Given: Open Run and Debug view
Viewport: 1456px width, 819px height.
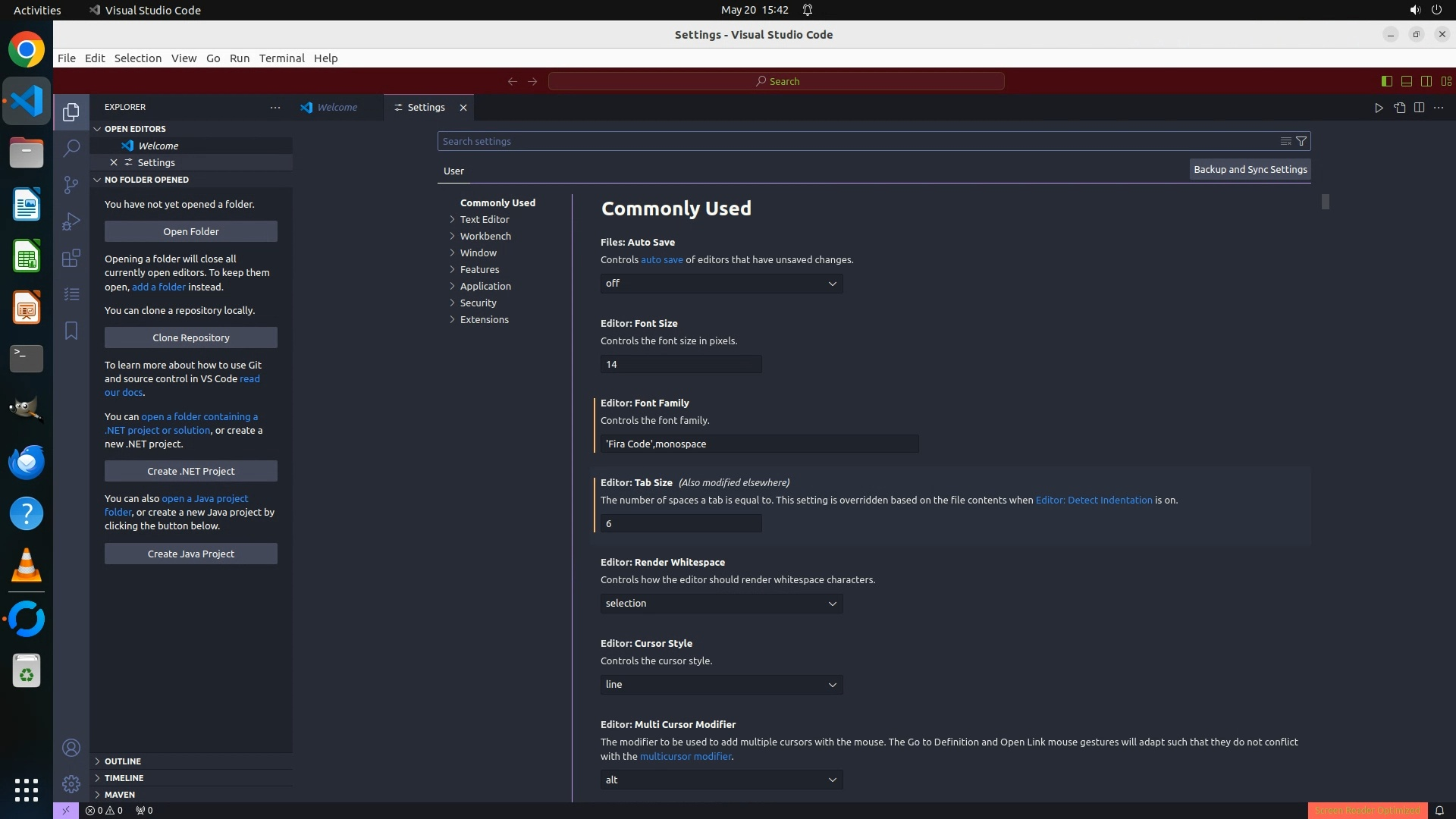Looking at the screenshot, I should [71, 221].
